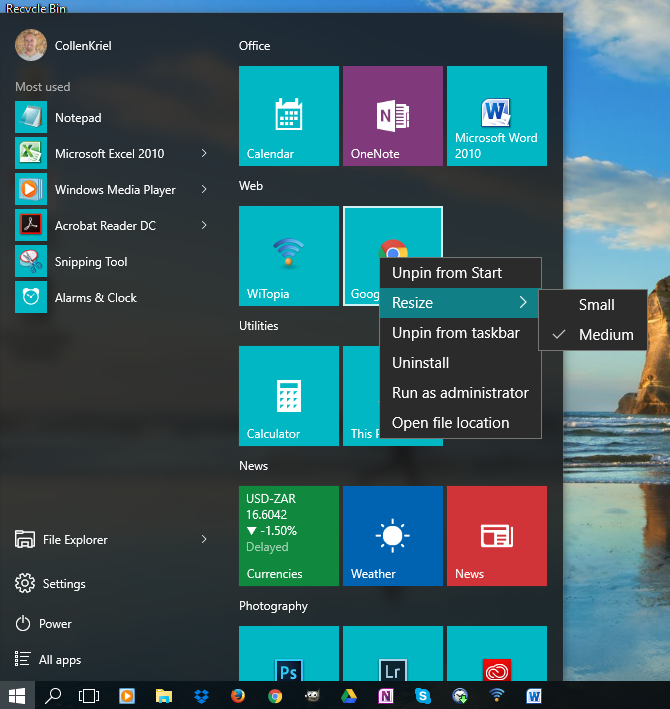Open GIMP from the taskbar
This screenshot has width=670, height=709.
point(312,695)
